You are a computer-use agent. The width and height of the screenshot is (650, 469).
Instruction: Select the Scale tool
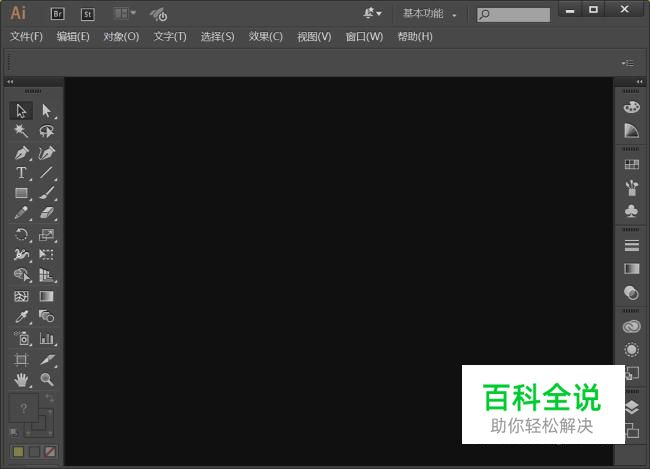(46, 235)
